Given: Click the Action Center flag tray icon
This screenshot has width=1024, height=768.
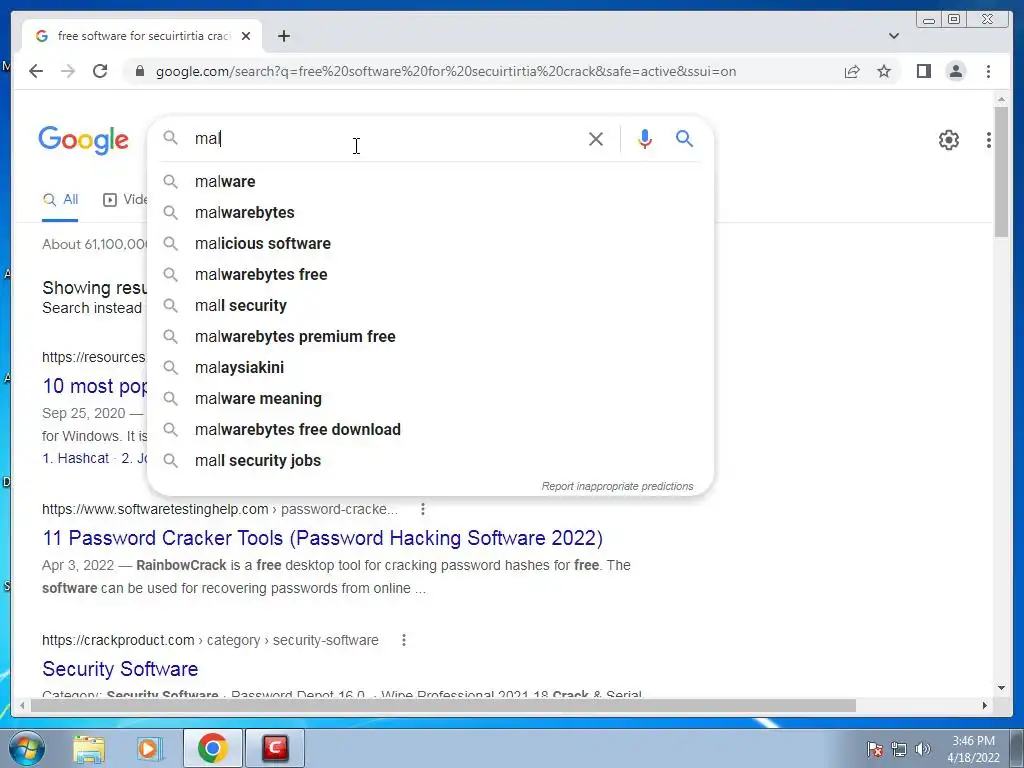Looking at the screenshot, I should pos(875,749).
